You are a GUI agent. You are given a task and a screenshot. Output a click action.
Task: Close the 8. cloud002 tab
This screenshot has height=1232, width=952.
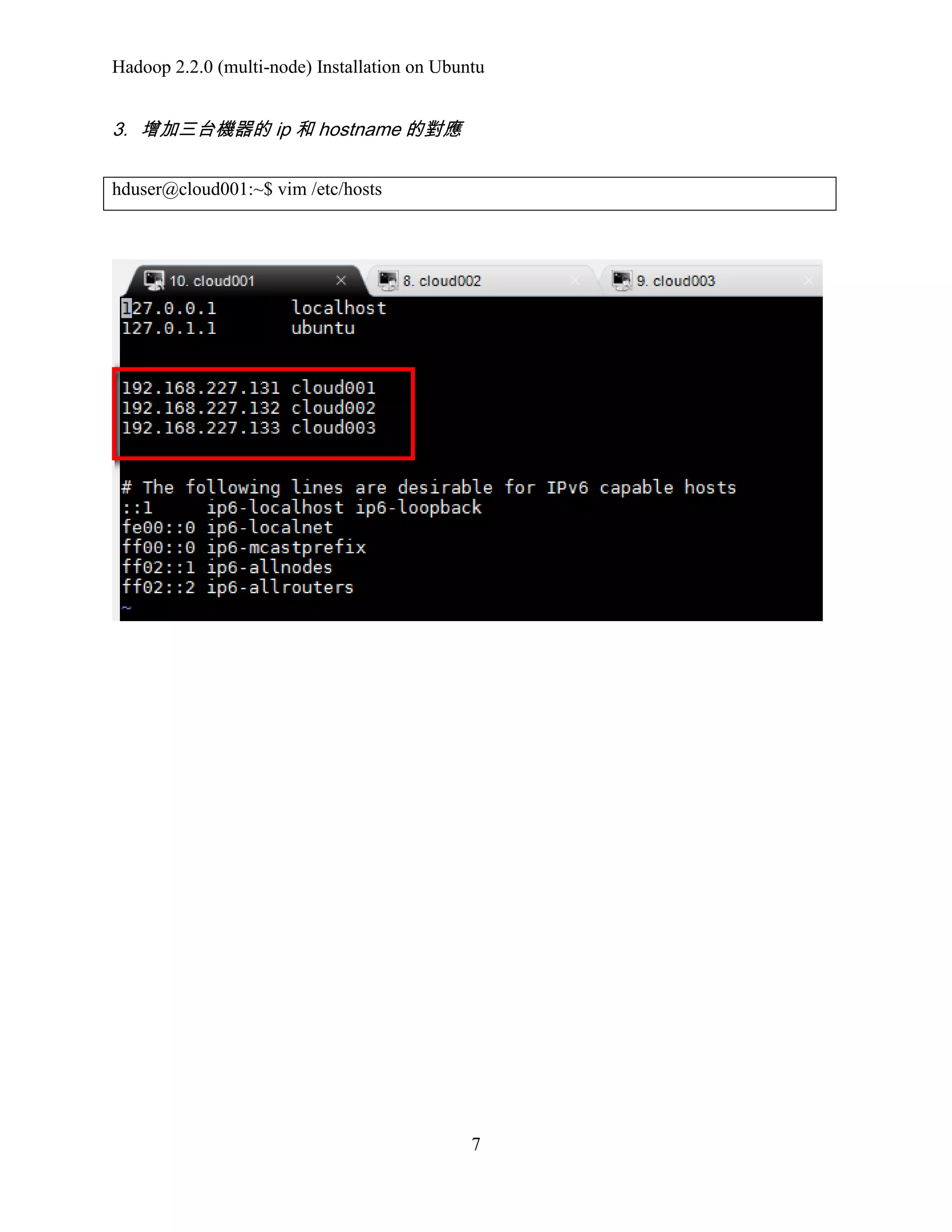coord(575,280)
